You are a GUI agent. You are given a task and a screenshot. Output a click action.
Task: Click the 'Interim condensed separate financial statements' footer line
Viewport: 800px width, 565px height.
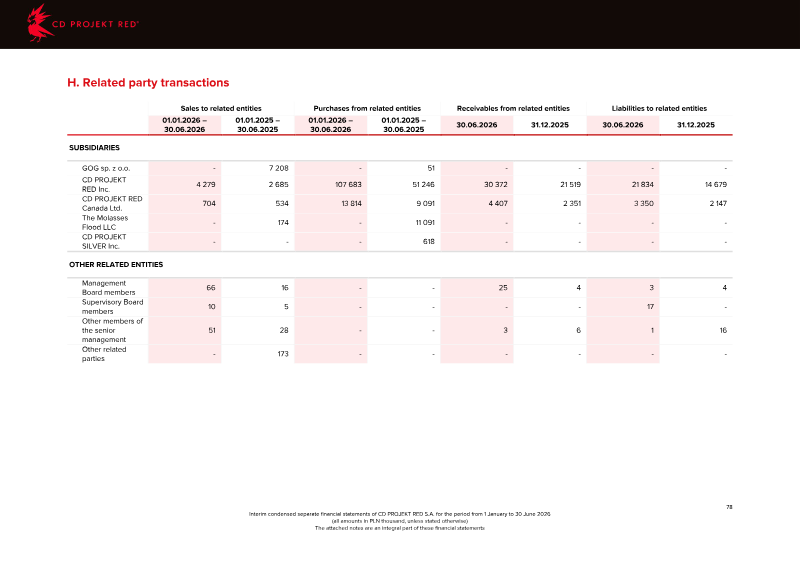pyautogui.click(x=399, y=514)
